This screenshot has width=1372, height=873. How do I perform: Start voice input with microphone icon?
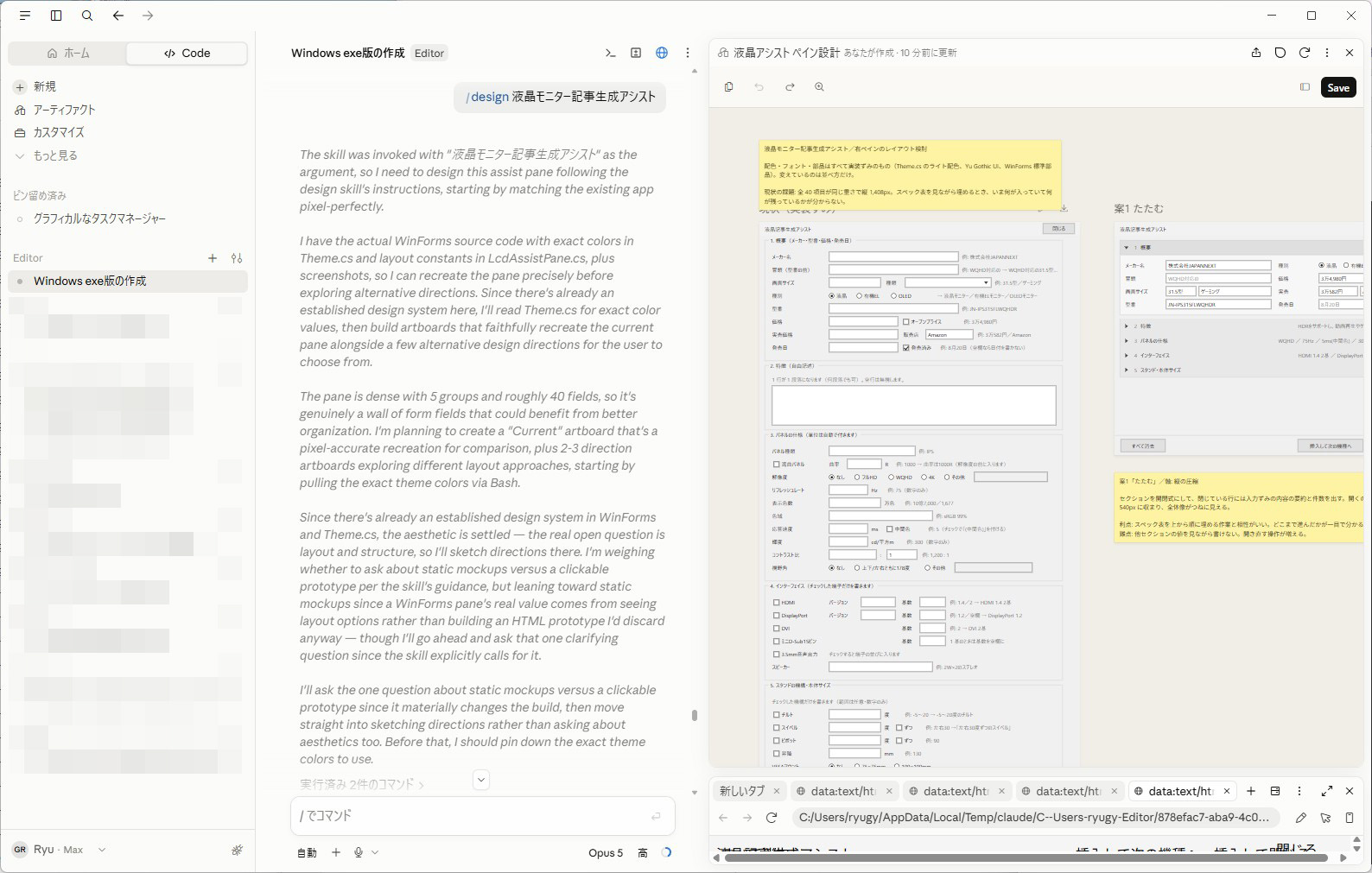click(359, 852)
